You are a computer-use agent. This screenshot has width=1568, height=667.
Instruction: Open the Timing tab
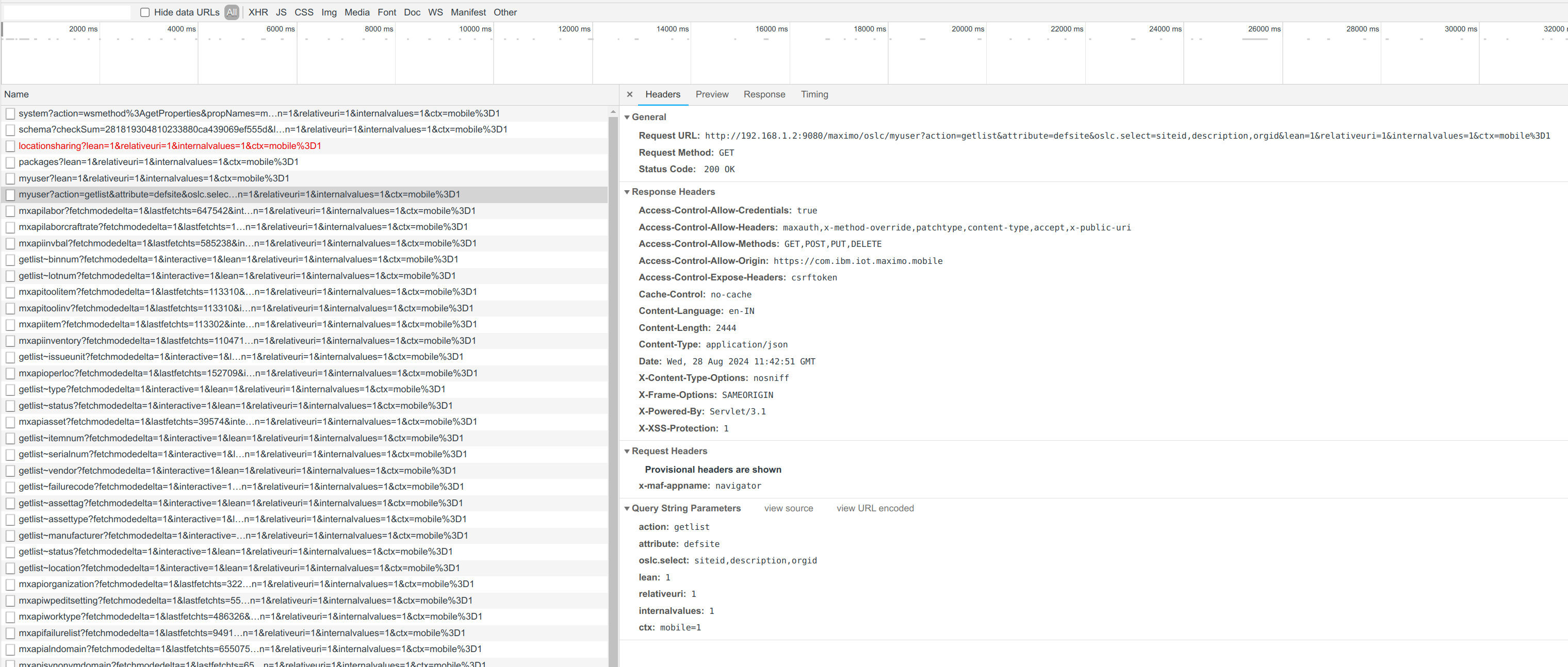pos(814,94)
